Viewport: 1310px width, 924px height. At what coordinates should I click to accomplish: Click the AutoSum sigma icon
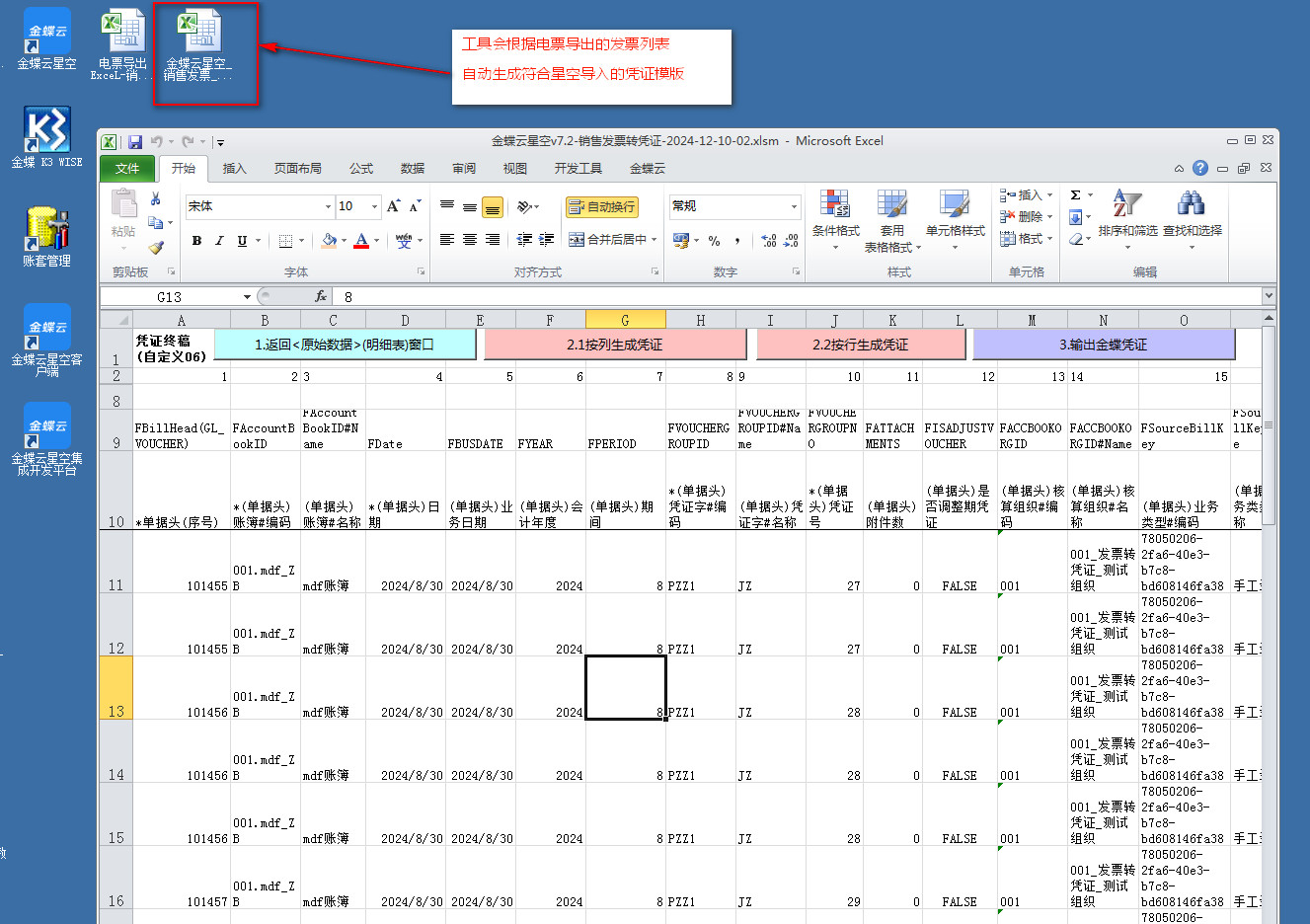1076,195
